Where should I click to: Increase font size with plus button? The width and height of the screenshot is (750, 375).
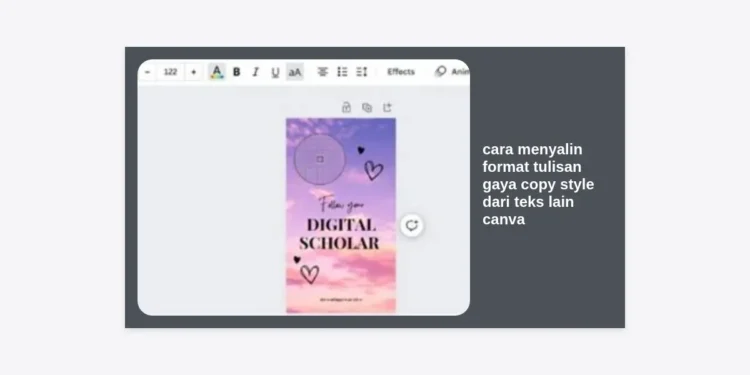[193, 72]
